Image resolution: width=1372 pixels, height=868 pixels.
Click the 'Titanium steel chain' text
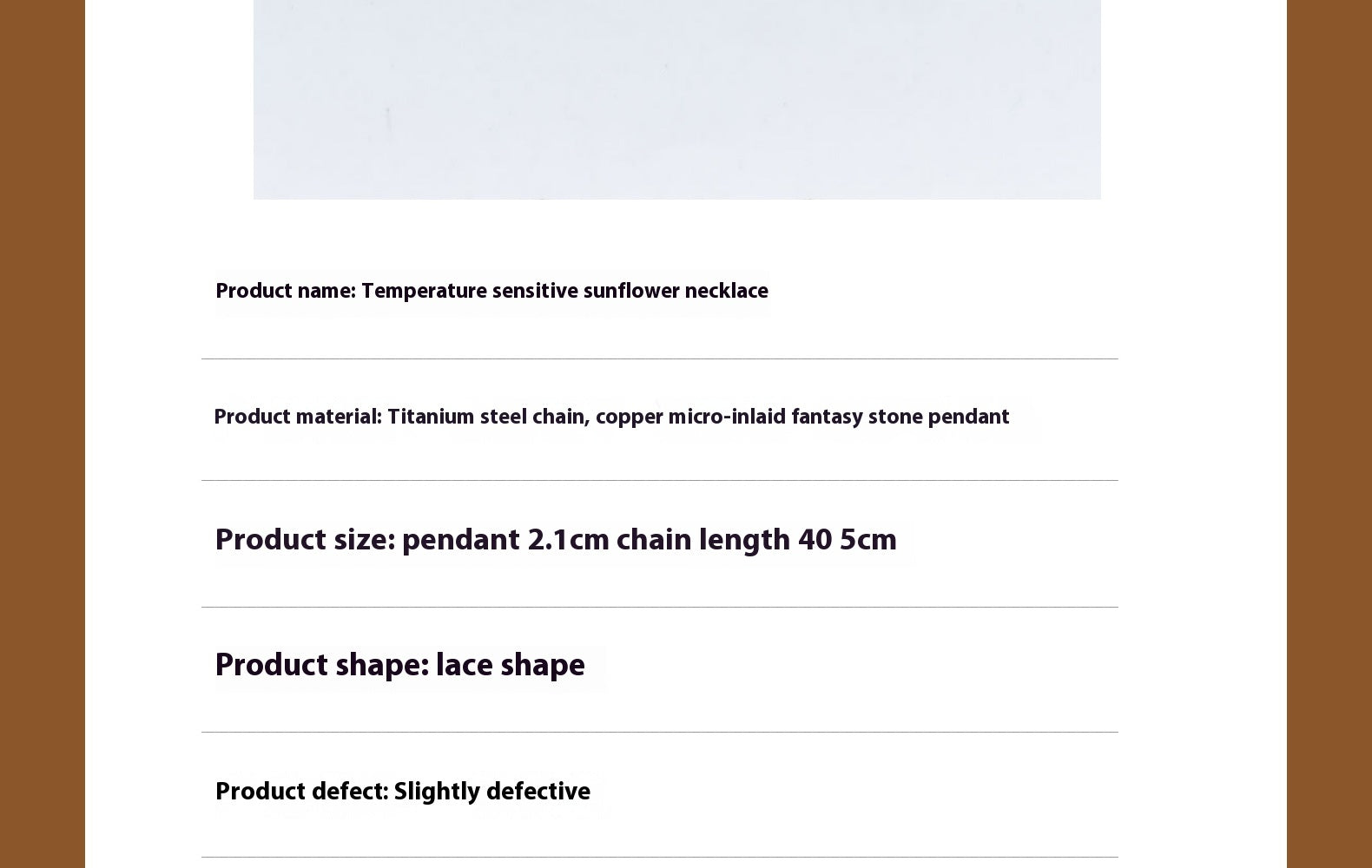coord(485,418)
